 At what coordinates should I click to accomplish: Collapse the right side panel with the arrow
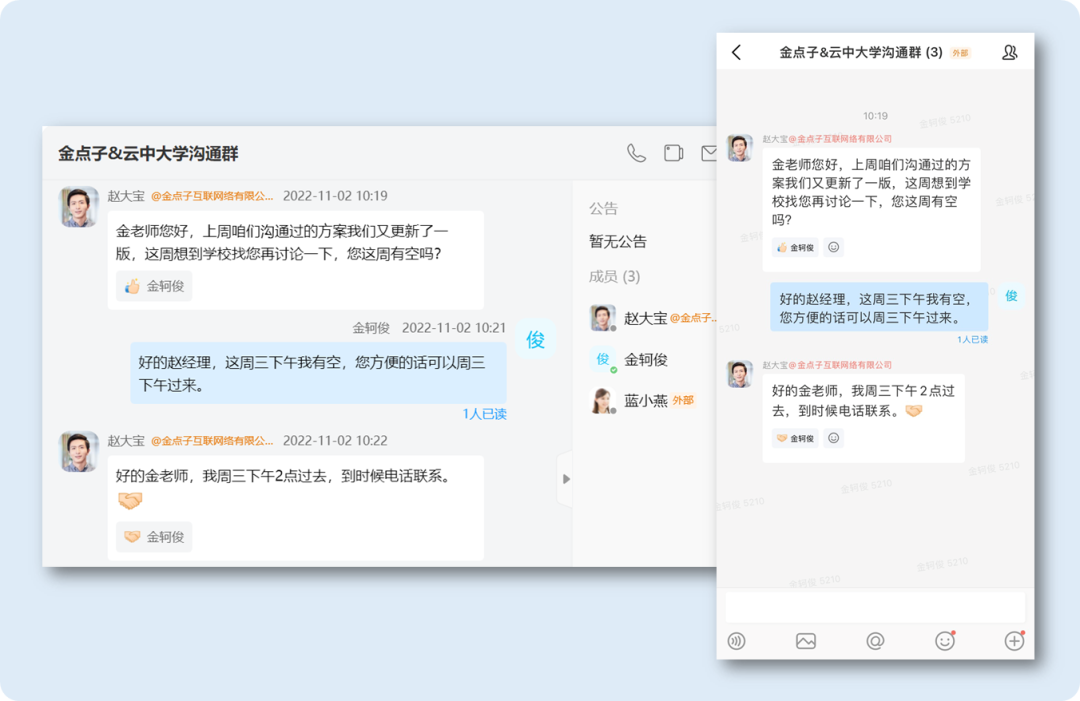[x=566, y=479]
